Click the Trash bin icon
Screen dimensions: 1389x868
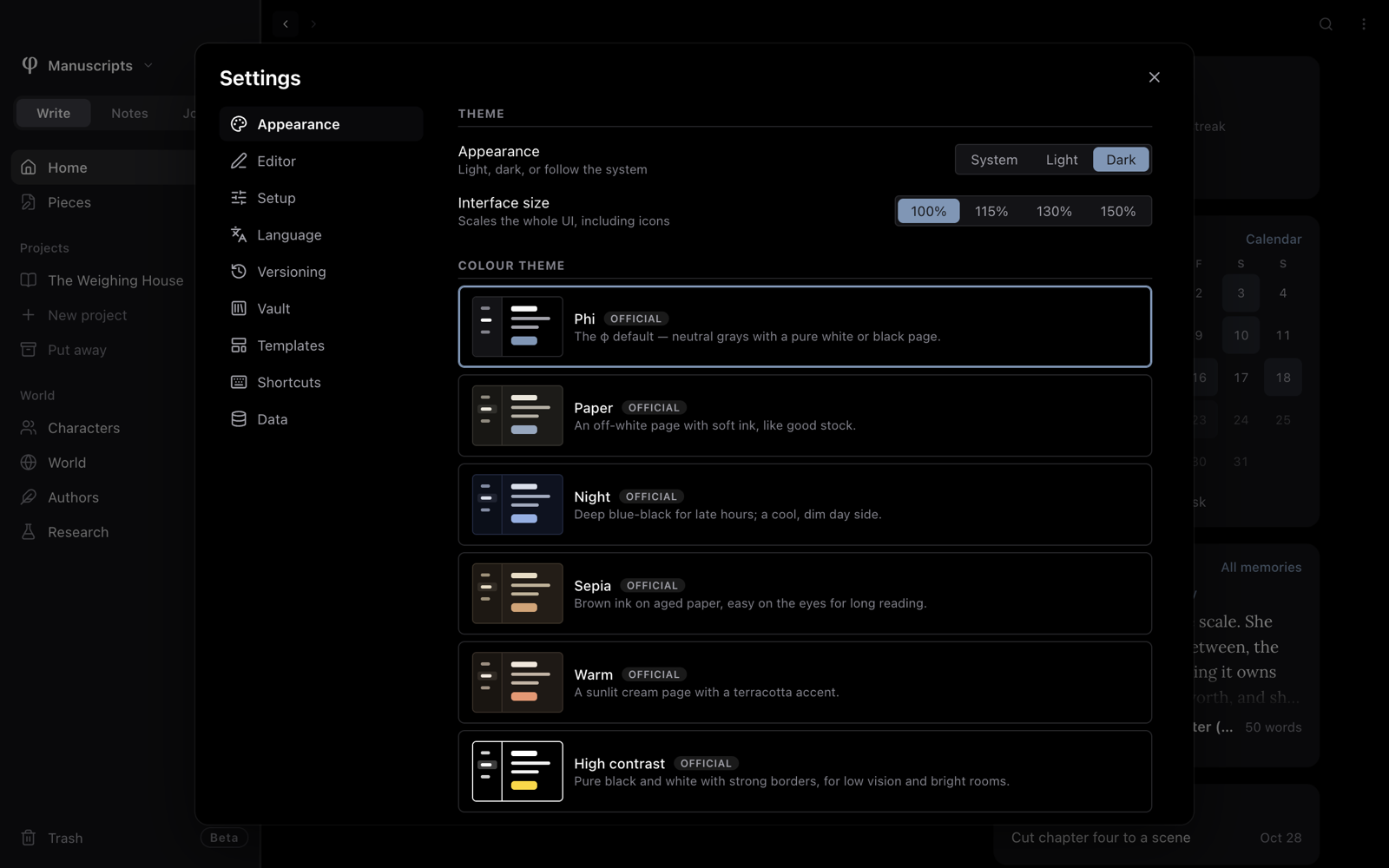(x=29, y=838)
